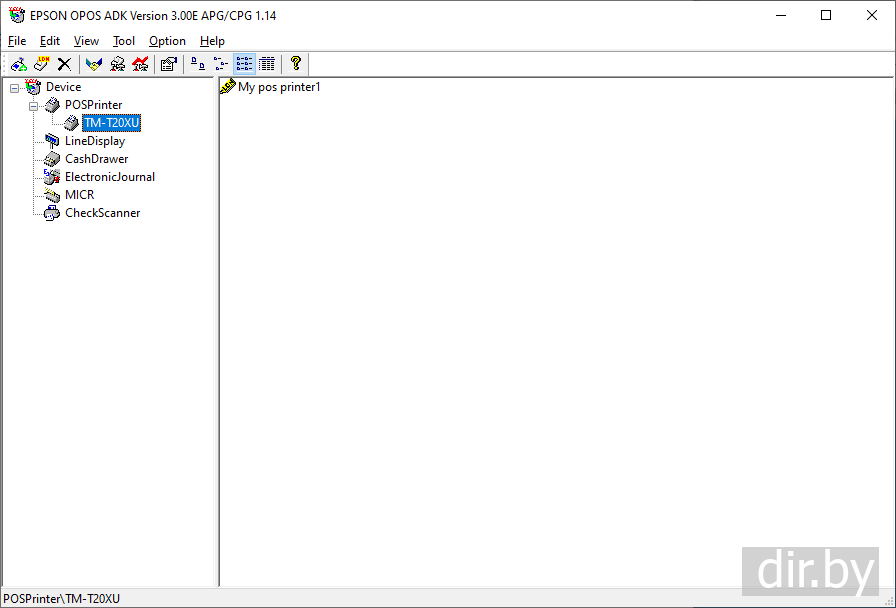Viewport: 896px width, 608px height.
Task: Select LineDisplay in the device tree
Action: [x=95, y=141]
